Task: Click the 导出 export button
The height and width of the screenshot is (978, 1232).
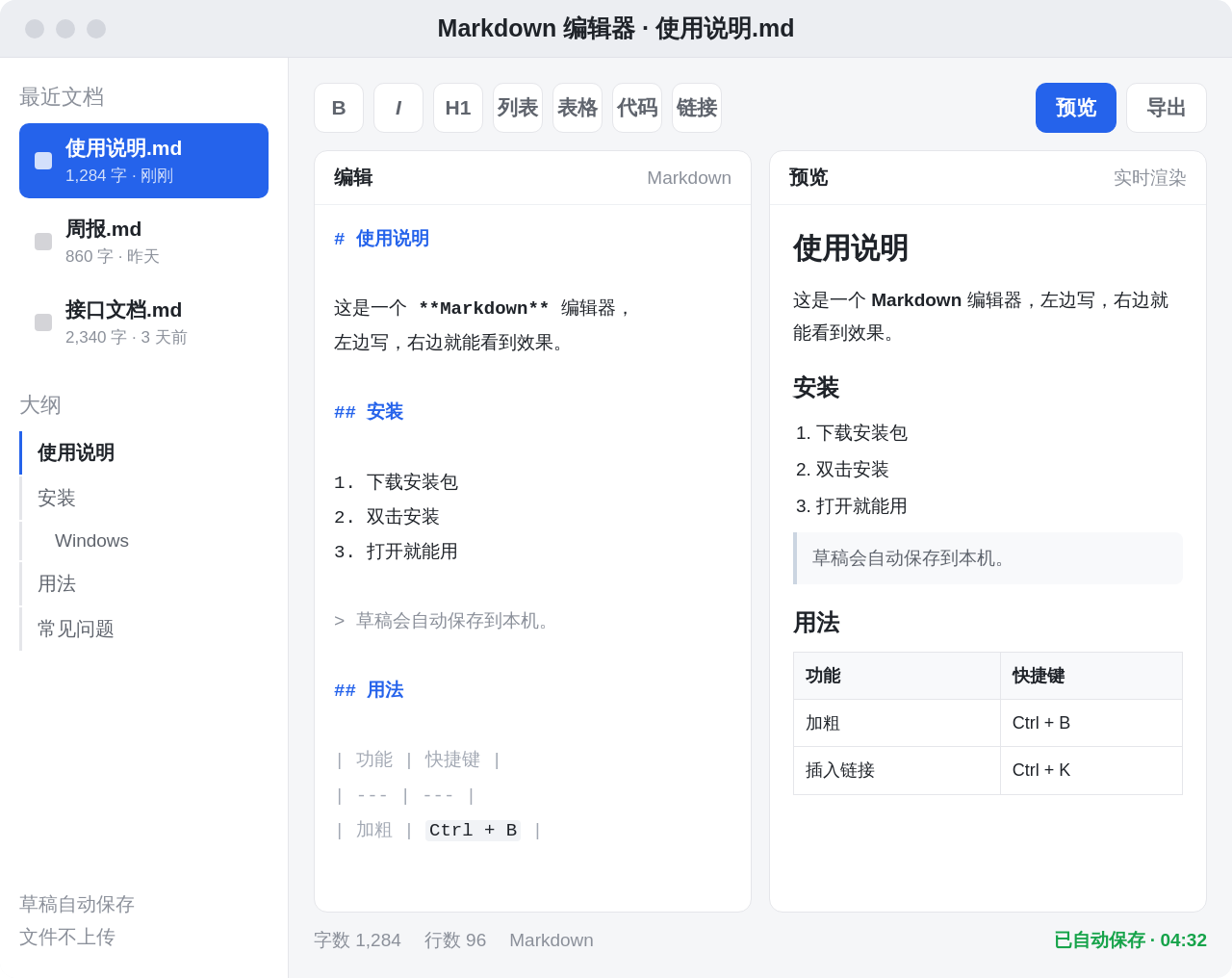Action: point(1167,108)
